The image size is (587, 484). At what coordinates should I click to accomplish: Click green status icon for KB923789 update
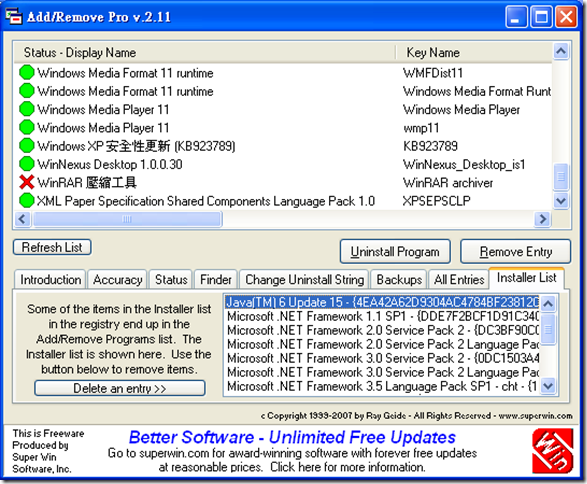(x=27, y=146)
